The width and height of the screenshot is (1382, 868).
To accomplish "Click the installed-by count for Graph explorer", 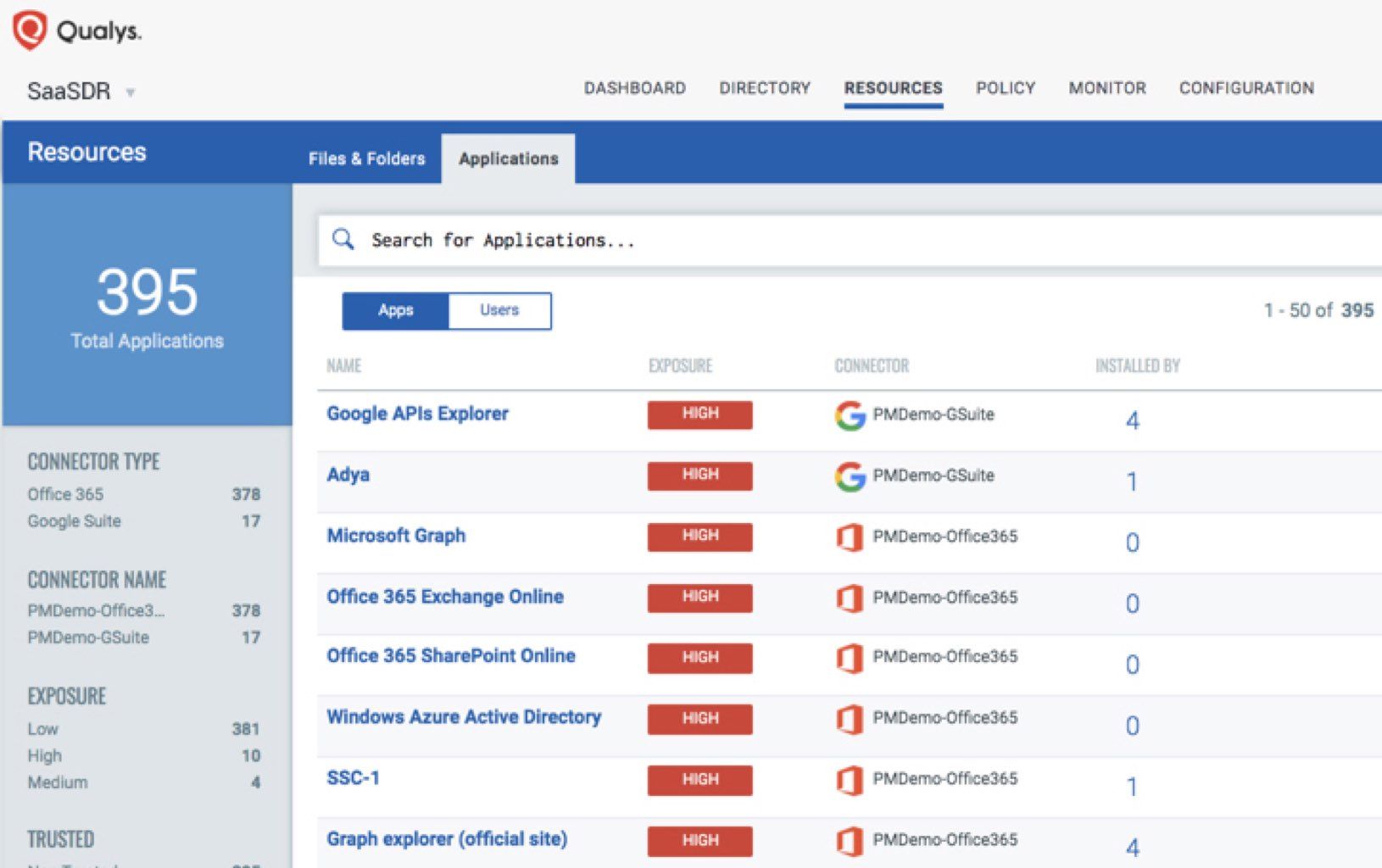I will (1133, 845).
